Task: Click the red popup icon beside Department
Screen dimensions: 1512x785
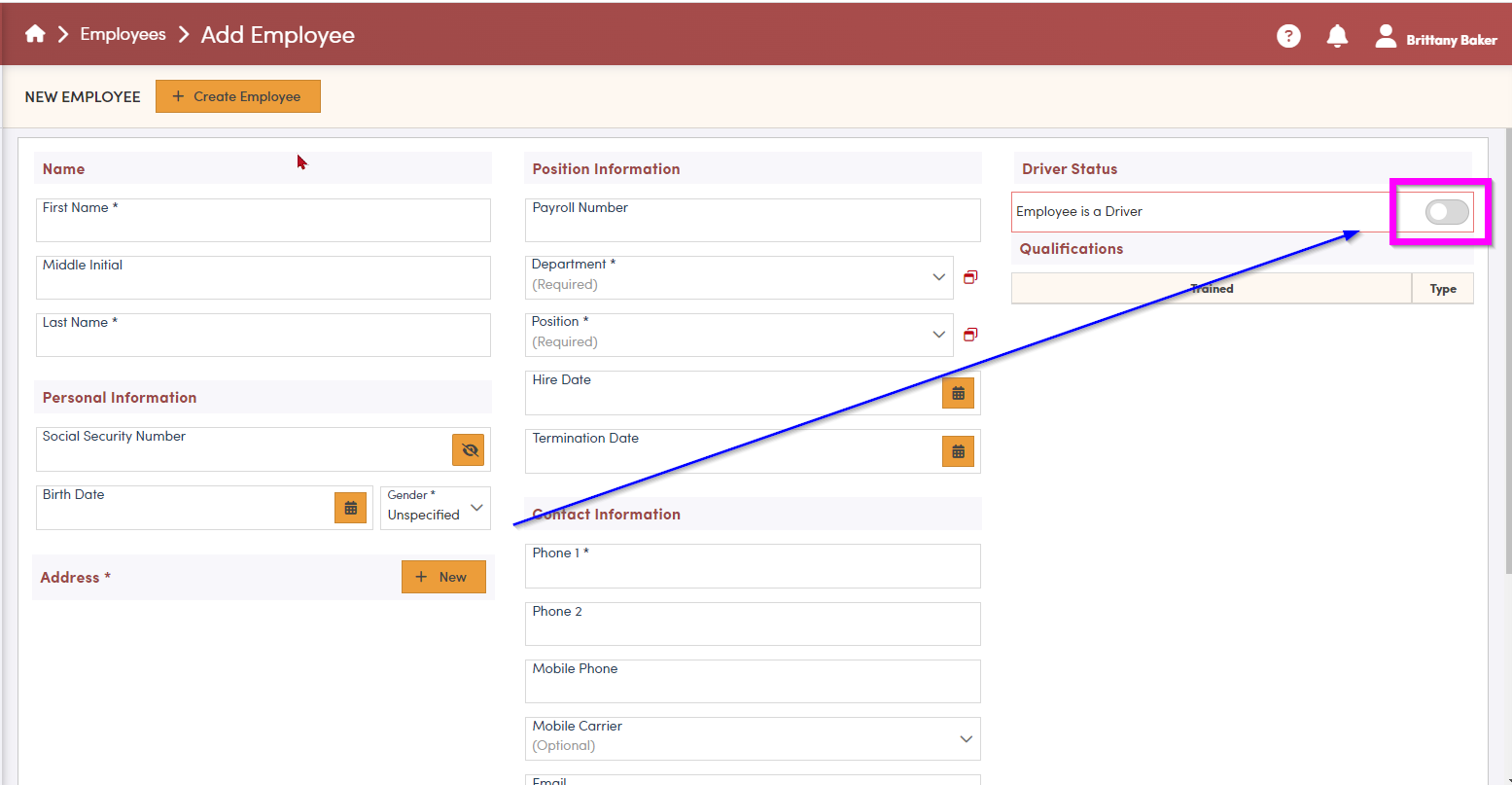Action: pyautogui.click(x=970, y=277)
